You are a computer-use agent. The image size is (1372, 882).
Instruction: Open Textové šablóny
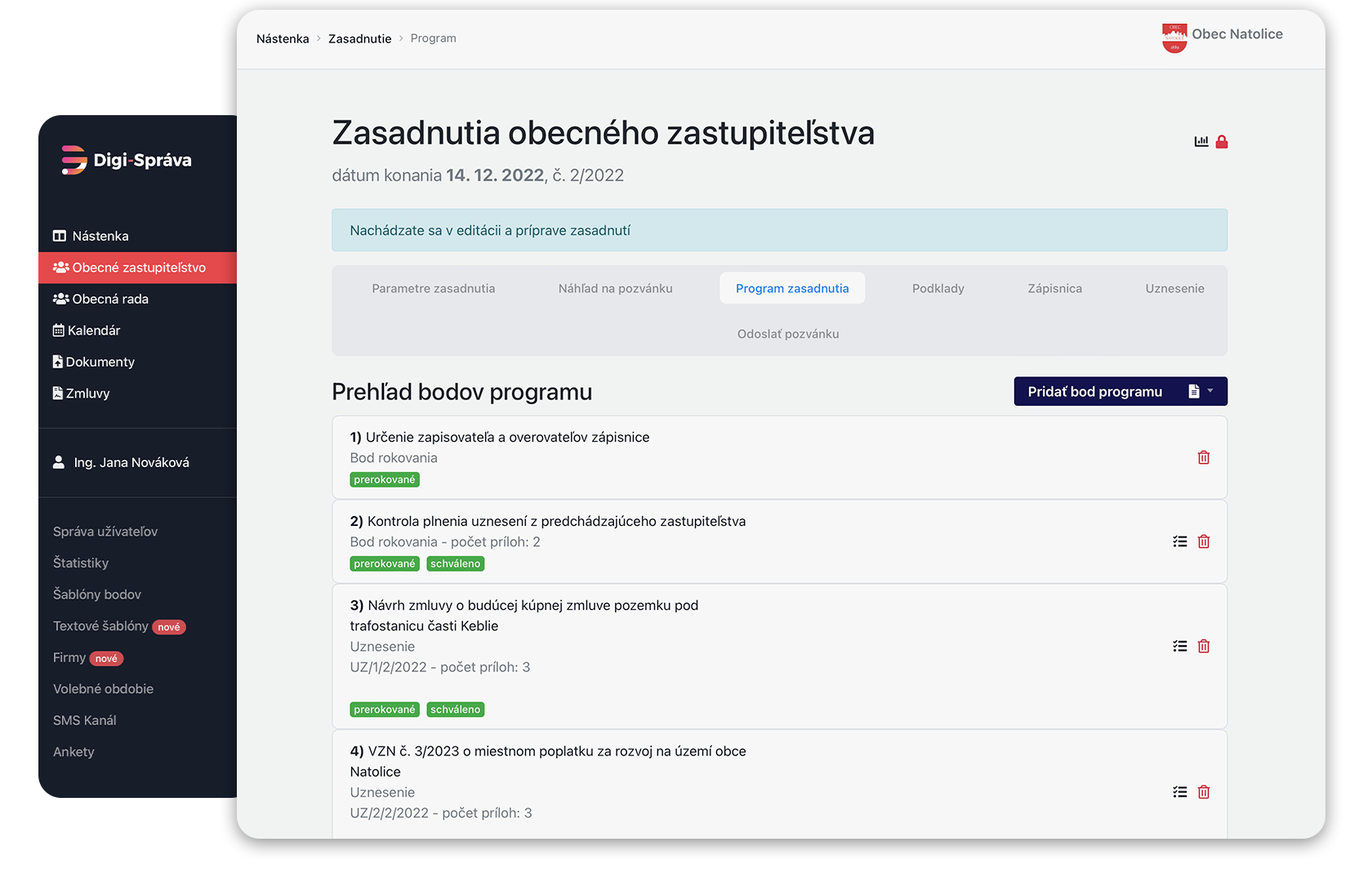coord(100,626)
